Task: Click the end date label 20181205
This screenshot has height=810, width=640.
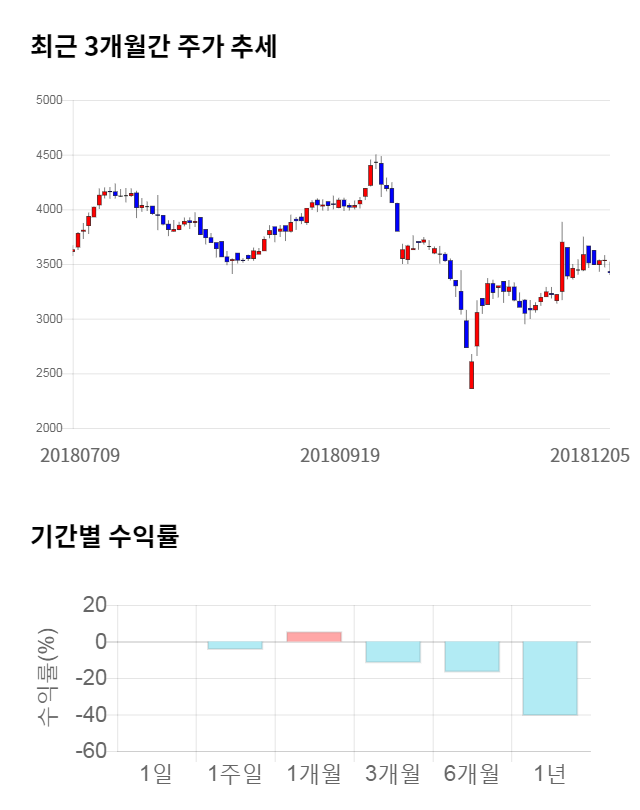Action: point(590,455)
